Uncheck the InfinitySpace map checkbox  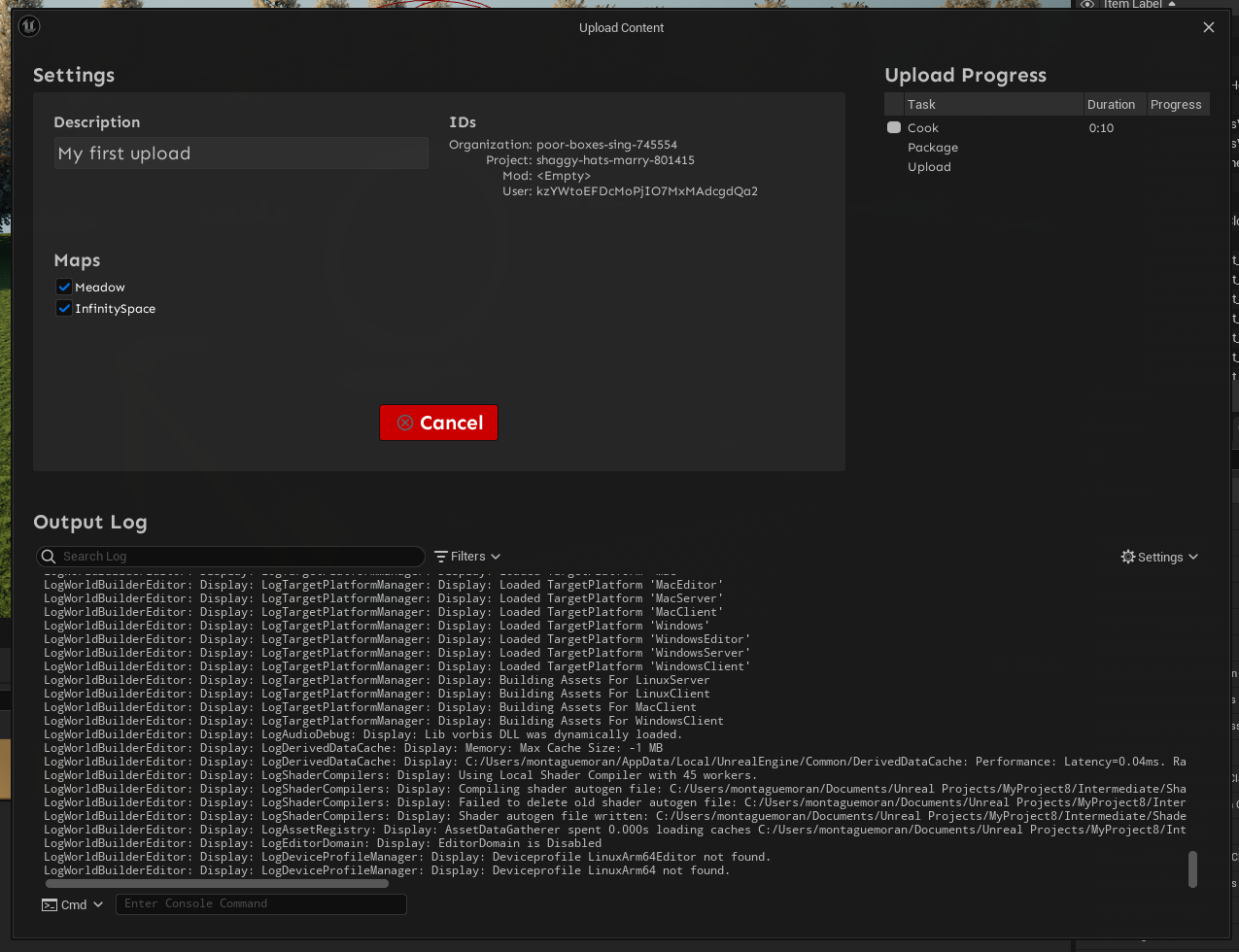(x=64, y=309)
